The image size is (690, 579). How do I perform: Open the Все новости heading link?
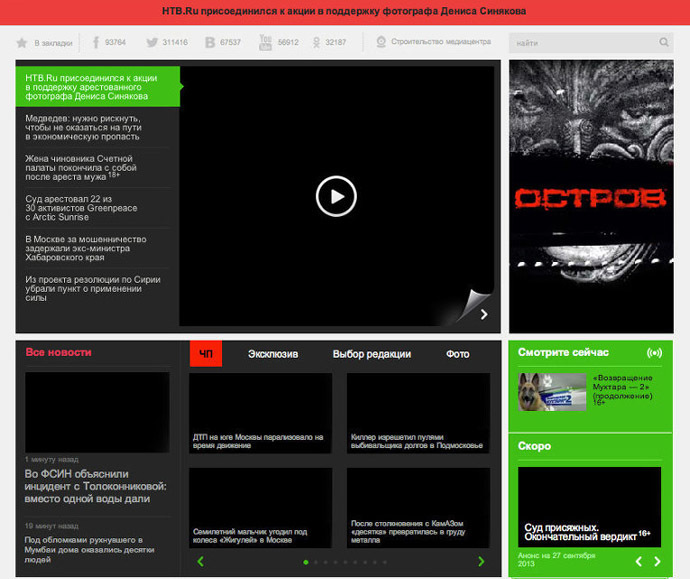point(59,352)
